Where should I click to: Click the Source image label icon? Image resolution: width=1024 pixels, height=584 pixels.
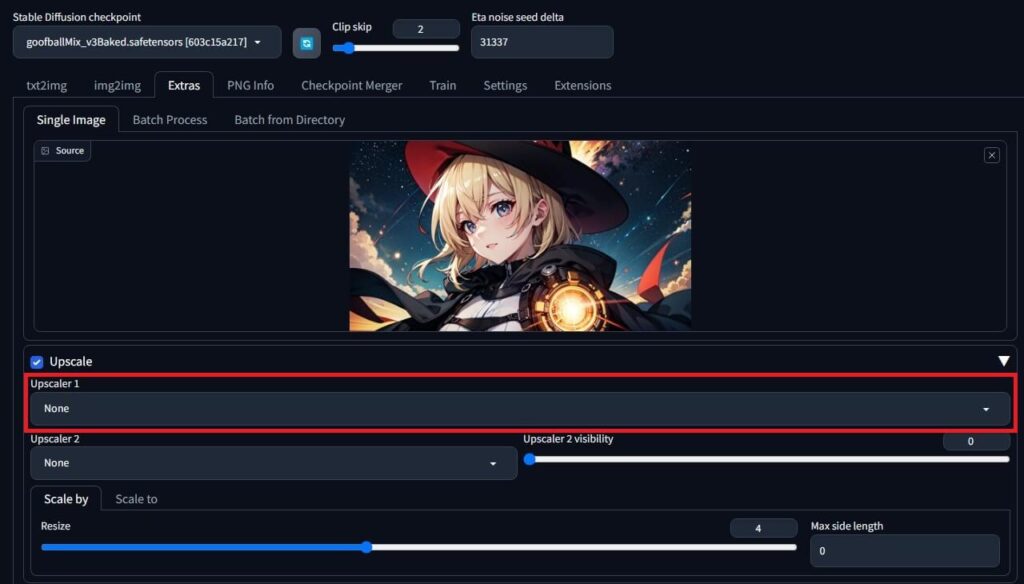(x=45, y=151)
